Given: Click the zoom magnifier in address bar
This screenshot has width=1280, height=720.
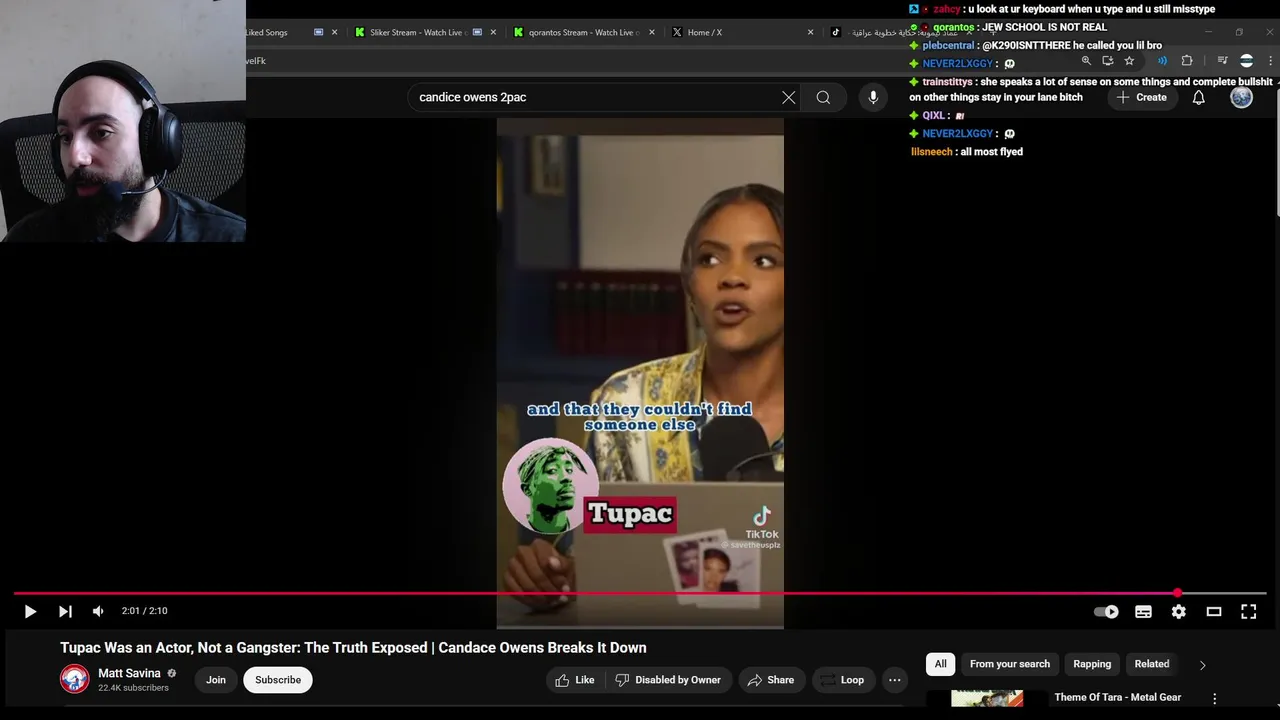Looking at the screenshot, I should coord(1086,61).
